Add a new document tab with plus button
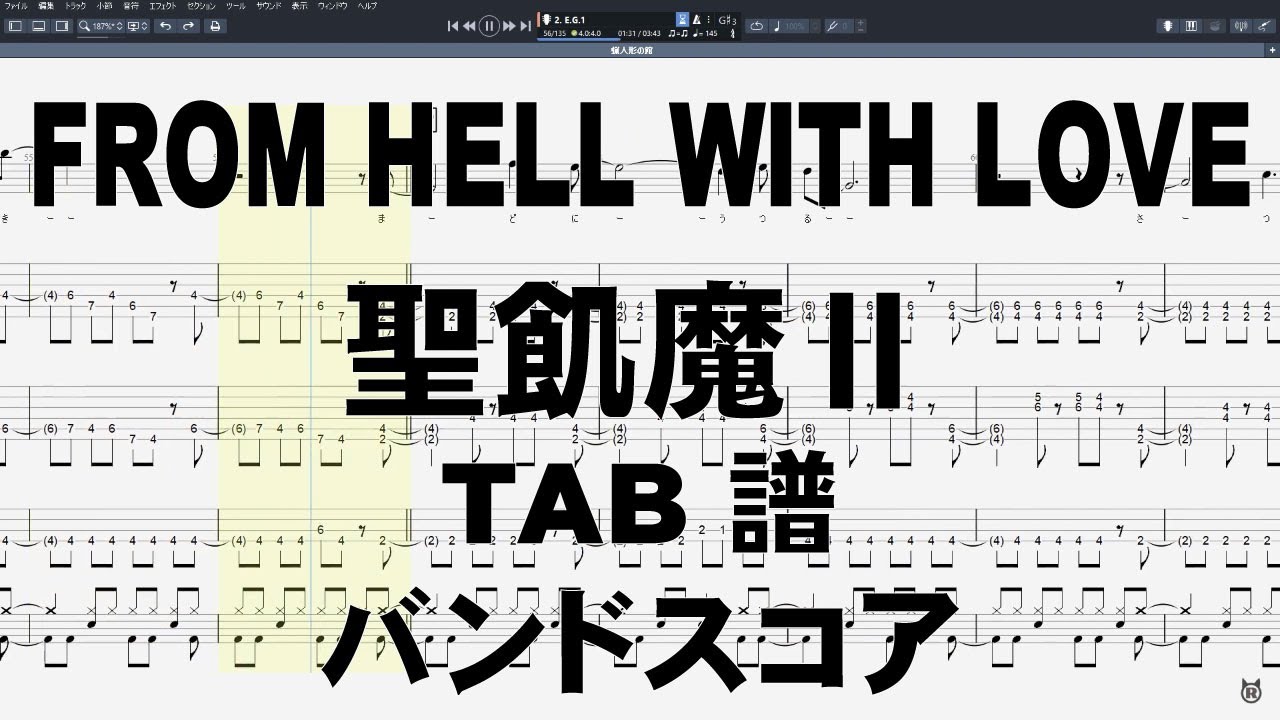This screenshot has height=720, width=1280. [1270, 48]
